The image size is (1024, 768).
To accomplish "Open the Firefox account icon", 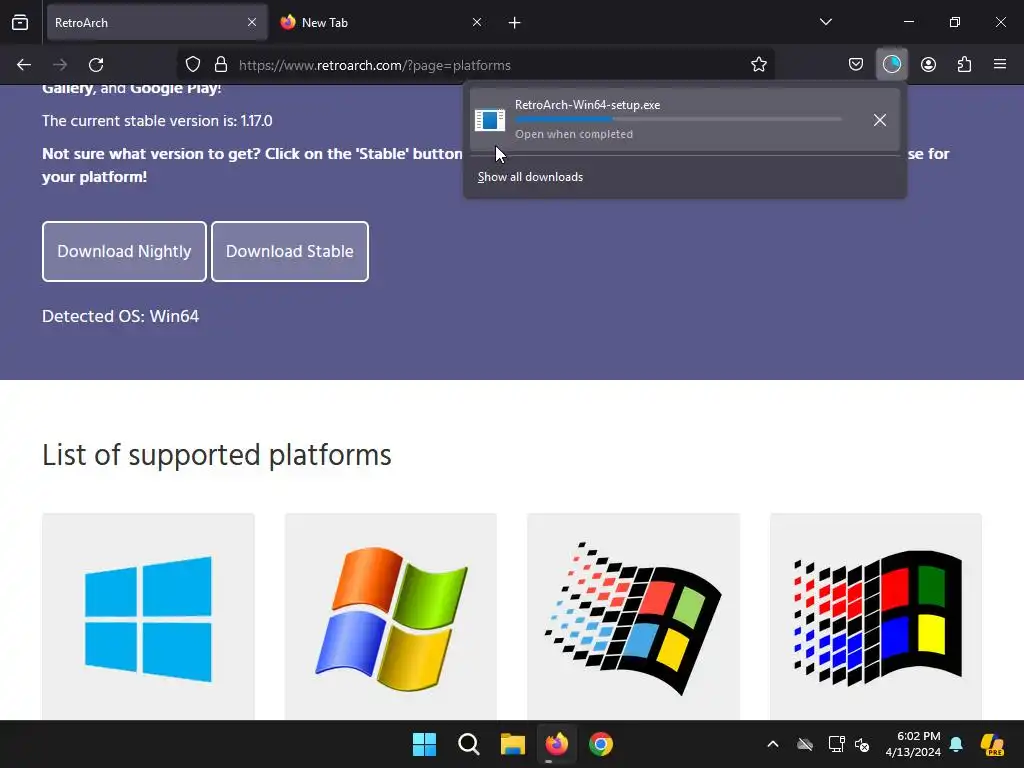I will click(928, 65).
